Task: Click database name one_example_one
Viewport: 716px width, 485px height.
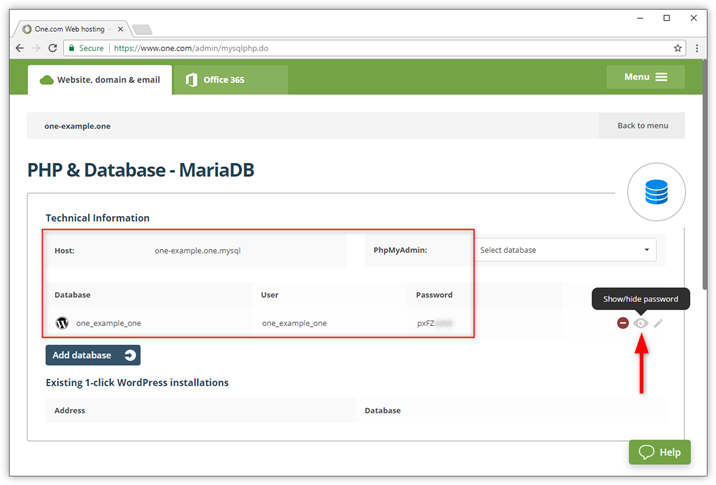Action: click(x=108, y=323)
